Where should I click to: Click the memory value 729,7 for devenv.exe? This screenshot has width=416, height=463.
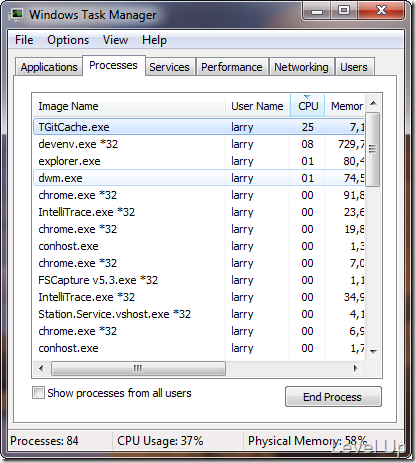click(x=351, y=144)
